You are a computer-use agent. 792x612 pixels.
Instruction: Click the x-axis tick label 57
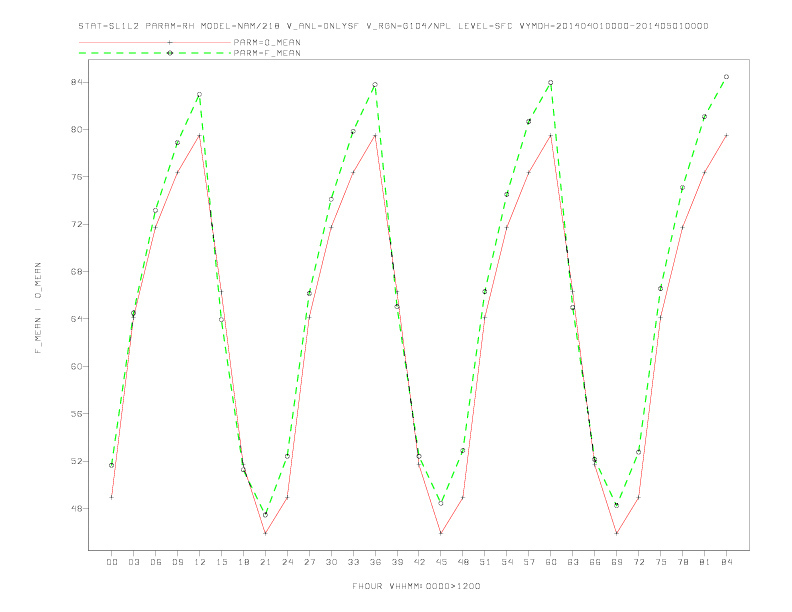point(529,562)
